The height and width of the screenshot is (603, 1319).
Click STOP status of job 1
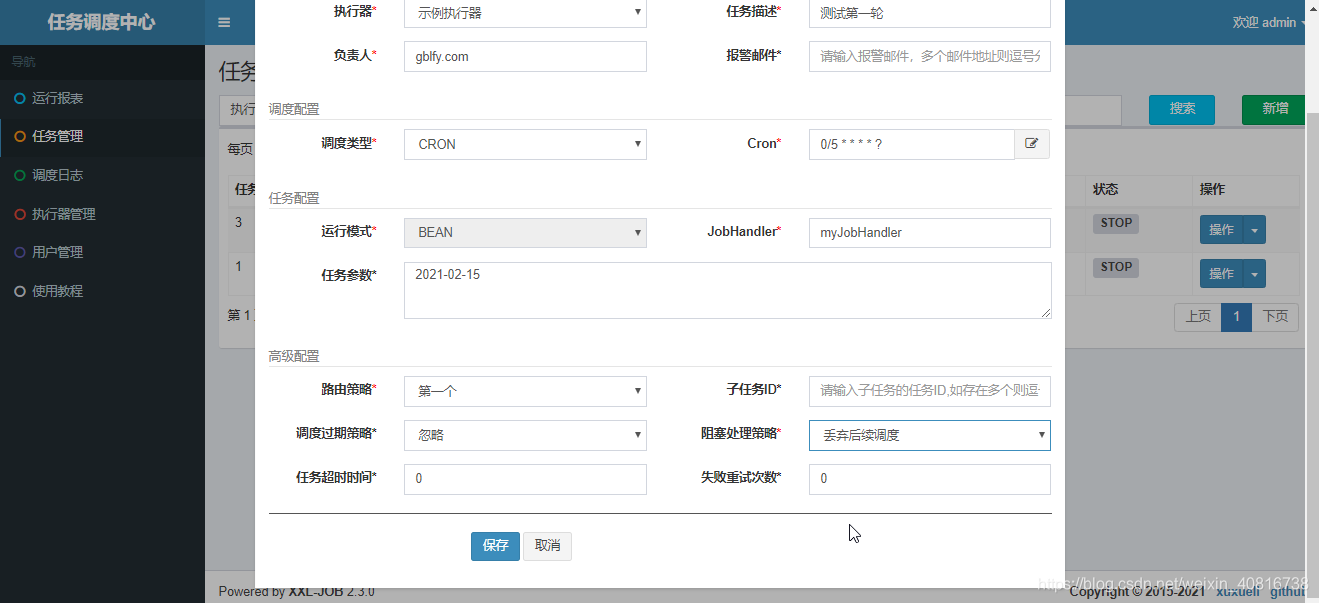click(1116, 267)
